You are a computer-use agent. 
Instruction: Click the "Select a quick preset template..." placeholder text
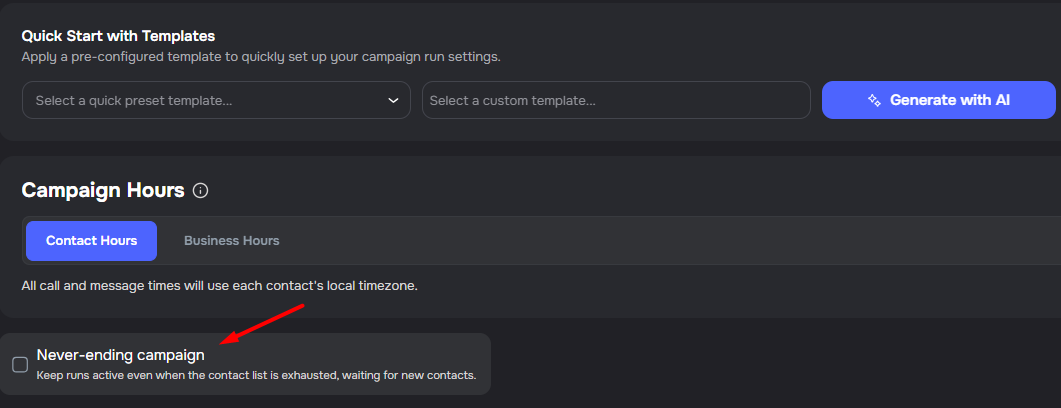(x=133, y=101)
